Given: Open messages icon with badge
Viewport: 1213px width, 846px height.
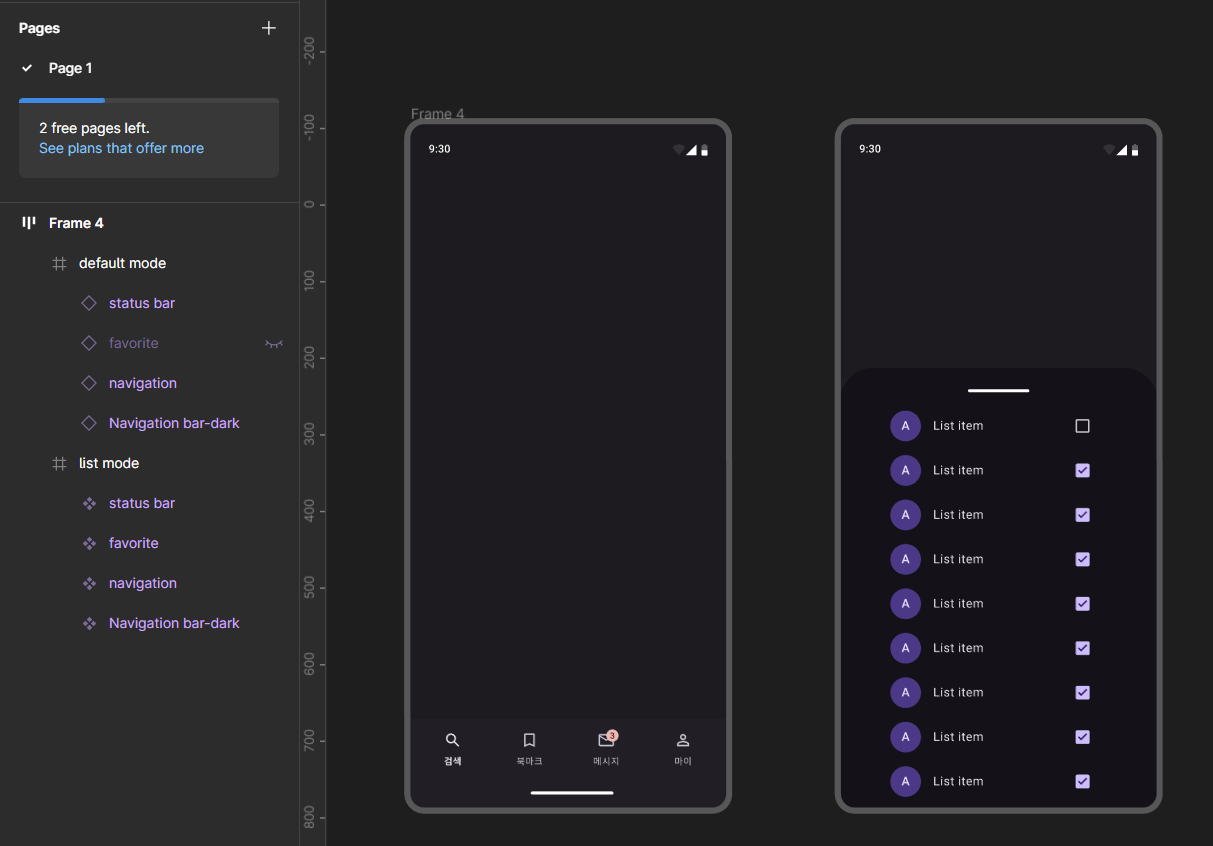Looking at the screenshot, I should (607, 739).
